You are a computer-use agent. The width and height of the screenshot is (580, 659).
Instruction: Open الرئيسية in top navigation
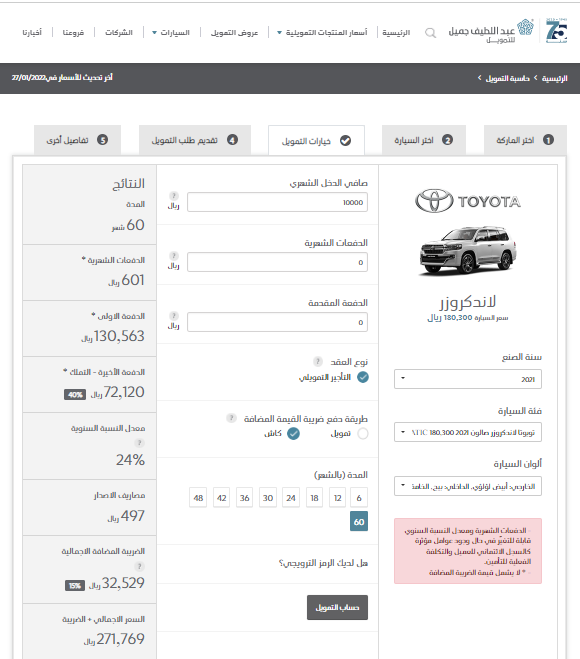pos(396,32)
